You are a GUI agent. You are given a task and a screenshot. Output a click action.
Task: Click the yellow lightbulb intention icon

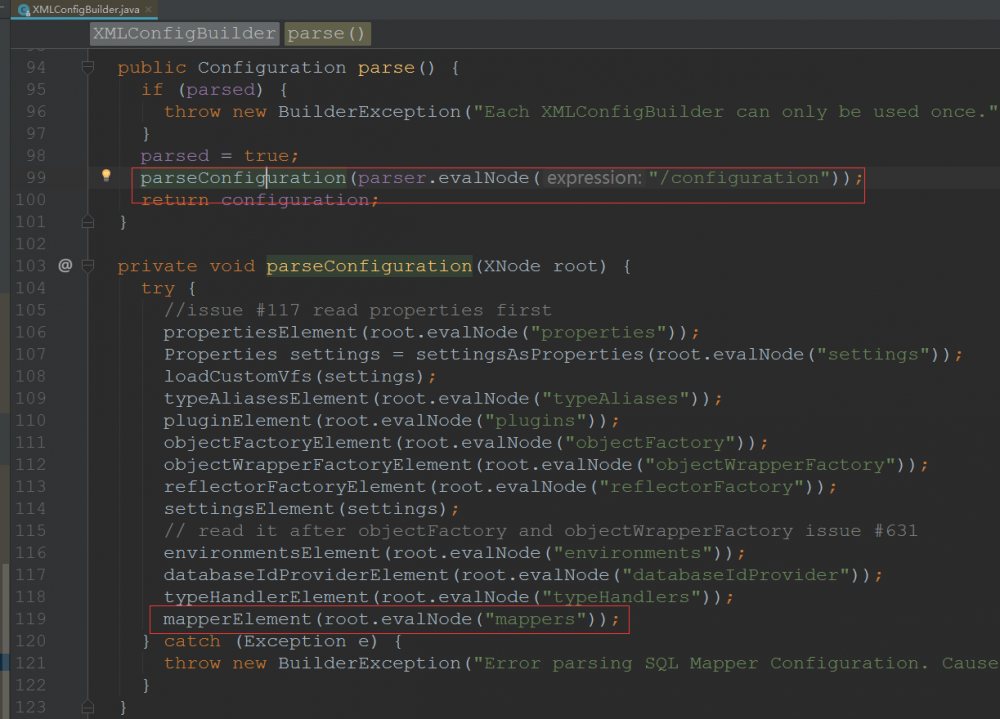click(106, 175)
